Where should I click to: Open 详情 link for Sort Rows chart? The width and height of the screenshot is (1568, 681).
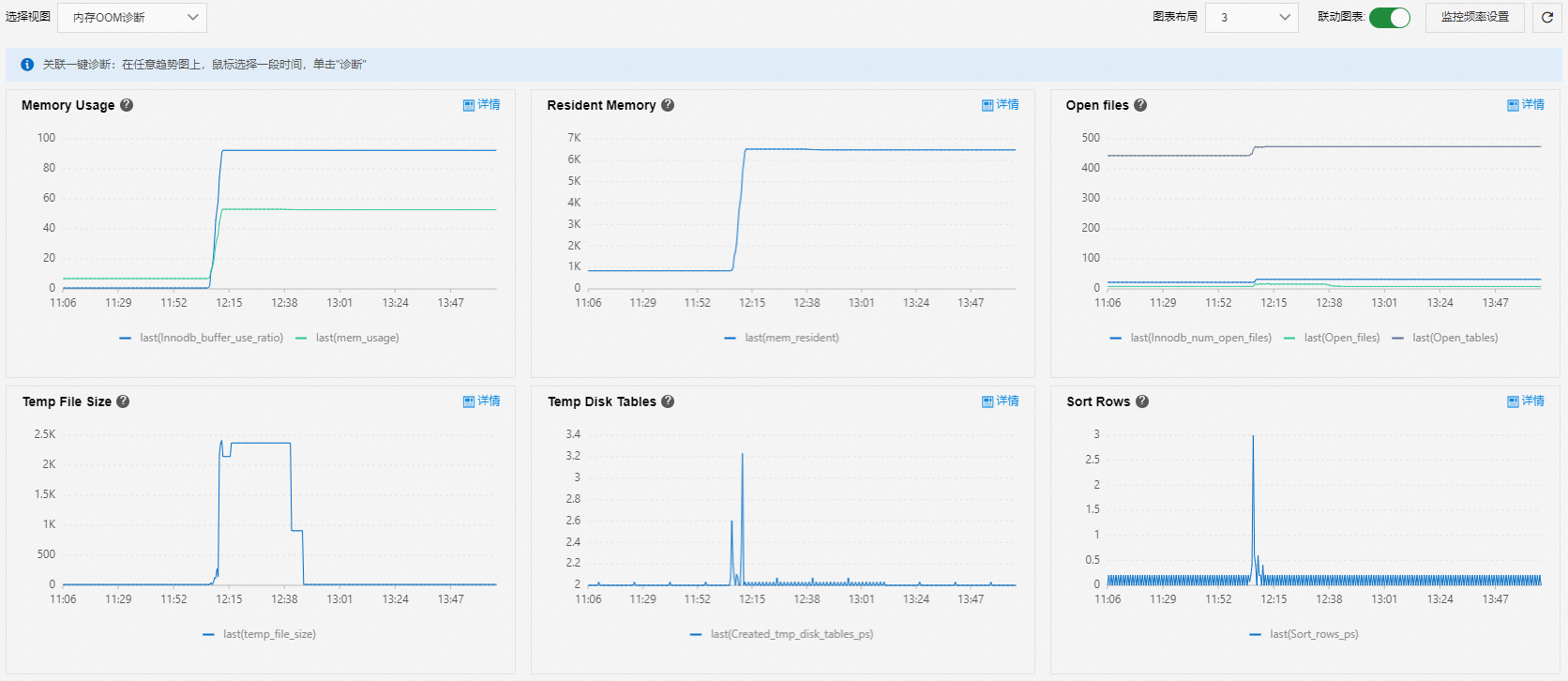pos(1526,401)
